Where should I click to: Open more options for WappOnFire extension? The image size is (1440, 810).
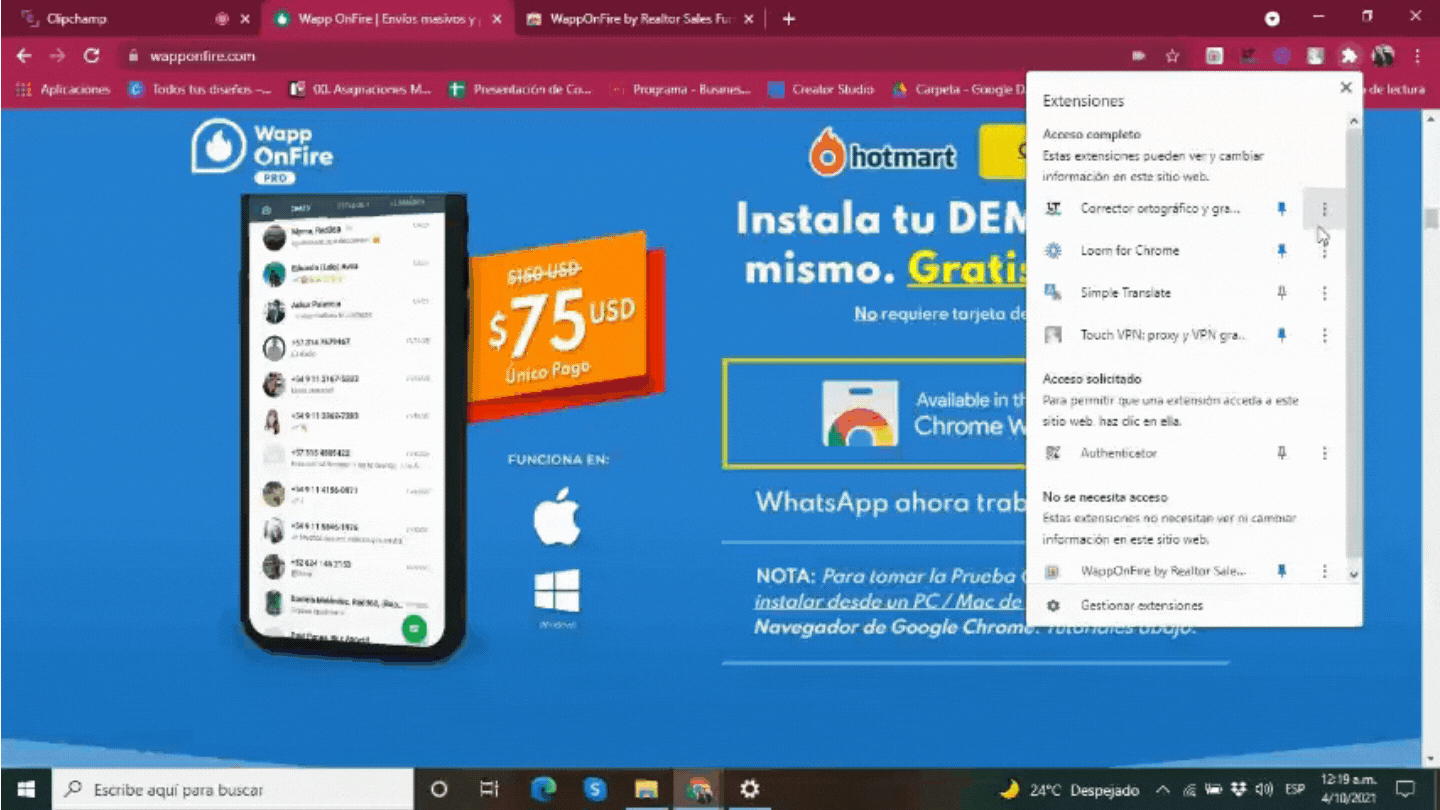pyautogui.click(x=1324, y=571)
